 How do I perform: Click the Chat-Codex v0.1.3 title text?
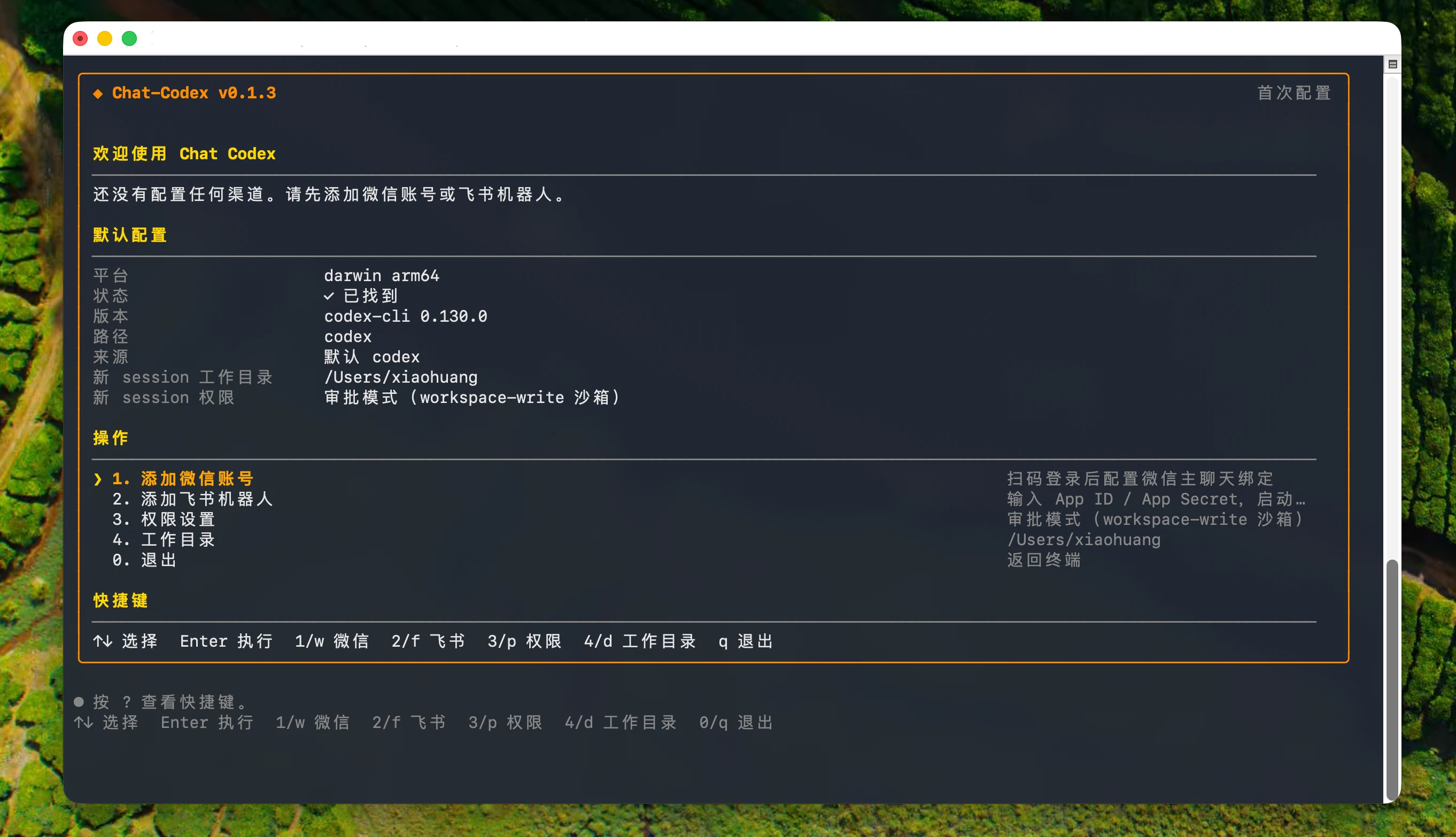[193, 93]
